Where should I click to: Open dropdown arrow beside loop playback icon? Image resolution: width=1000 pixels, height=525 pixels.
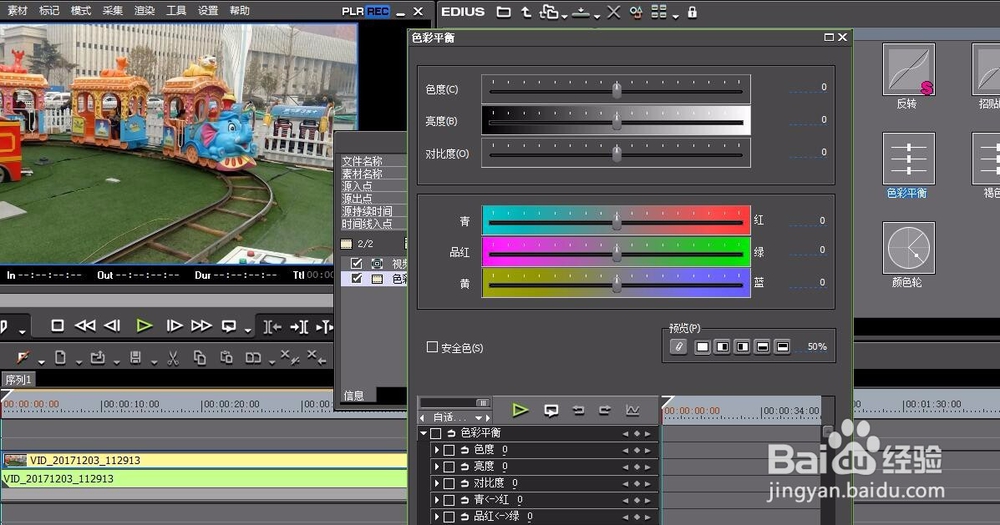[247, 330]
